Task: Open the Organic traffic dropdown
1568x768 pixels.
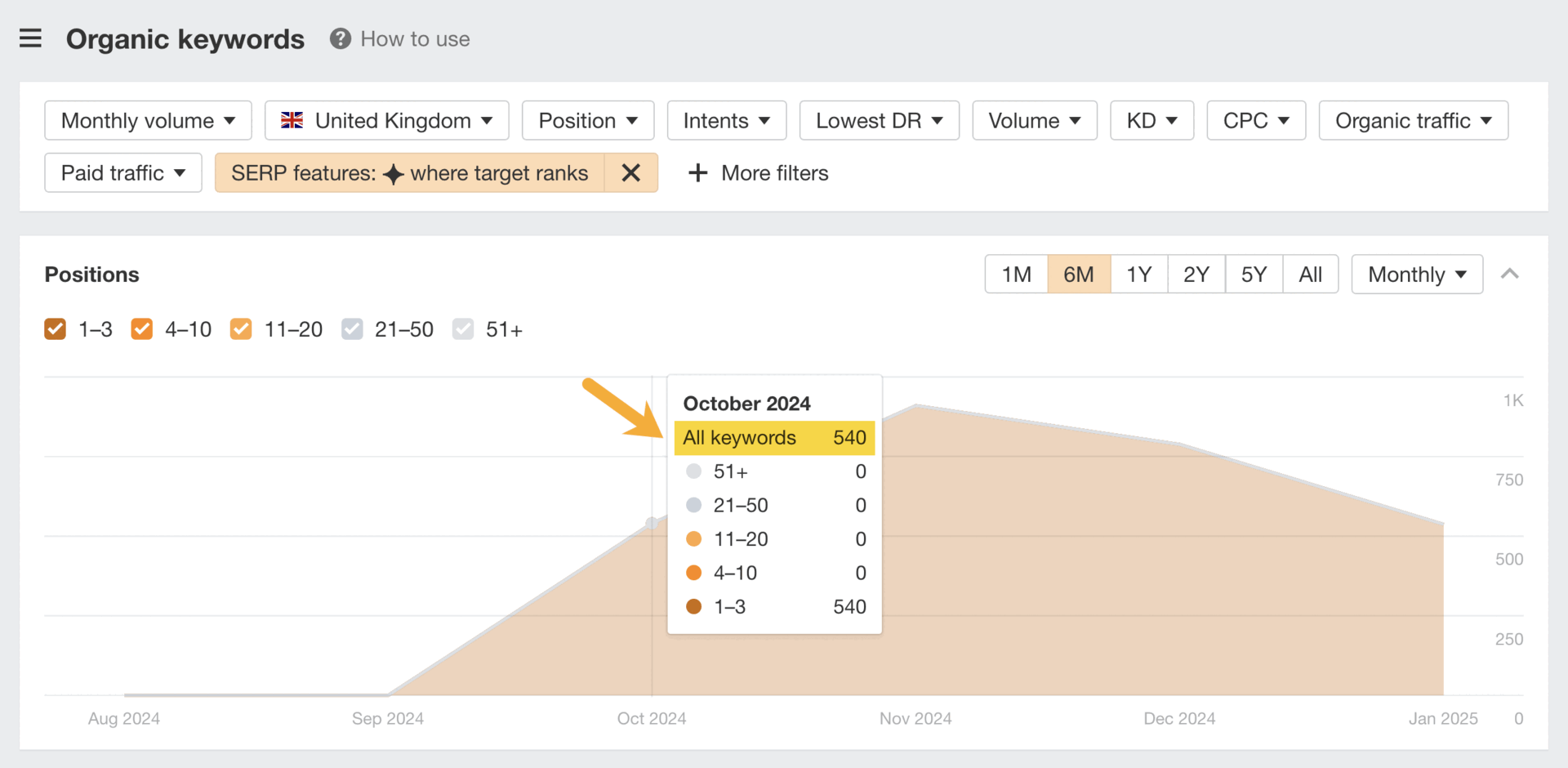Action: [1413, 120]
